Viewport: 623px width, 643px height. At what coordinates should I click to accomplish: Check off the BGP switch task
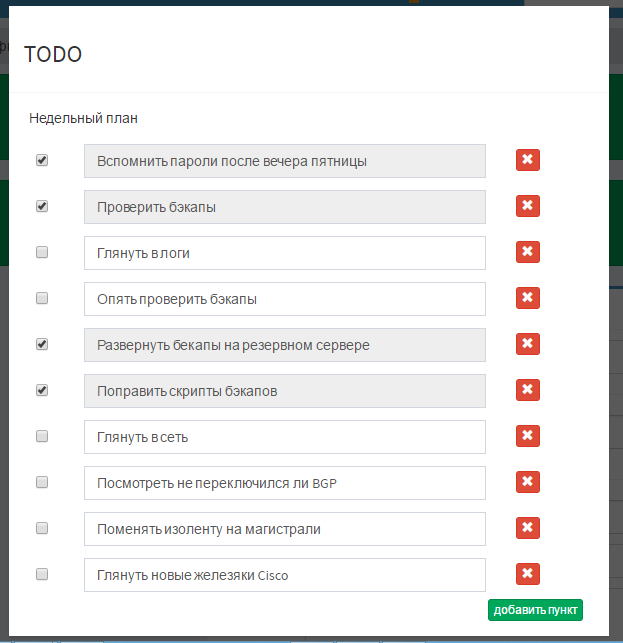[42, 482]
